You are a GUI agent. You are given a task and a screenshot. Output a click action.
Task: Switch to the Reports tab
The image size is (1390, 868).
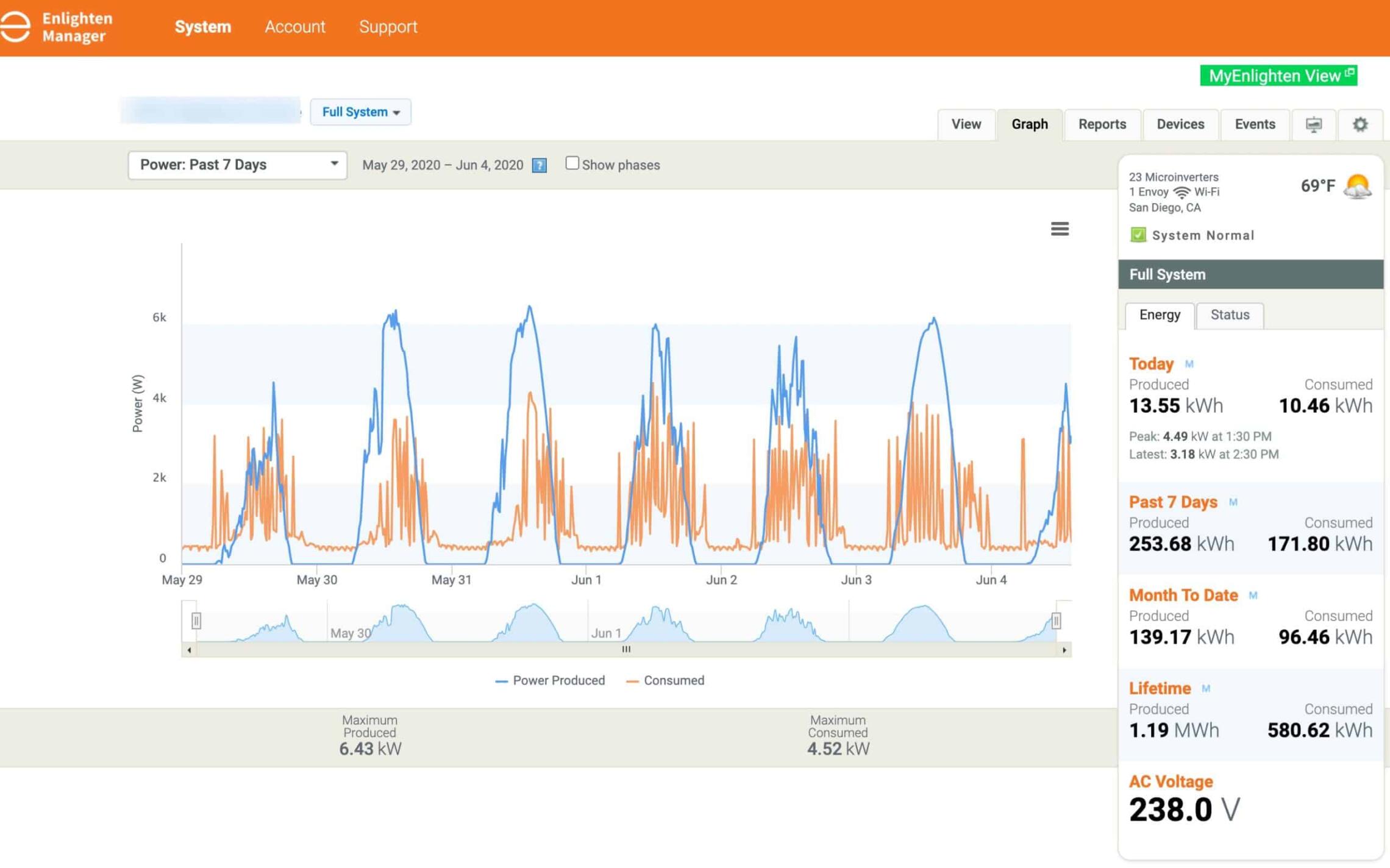tap(1102, 124)
